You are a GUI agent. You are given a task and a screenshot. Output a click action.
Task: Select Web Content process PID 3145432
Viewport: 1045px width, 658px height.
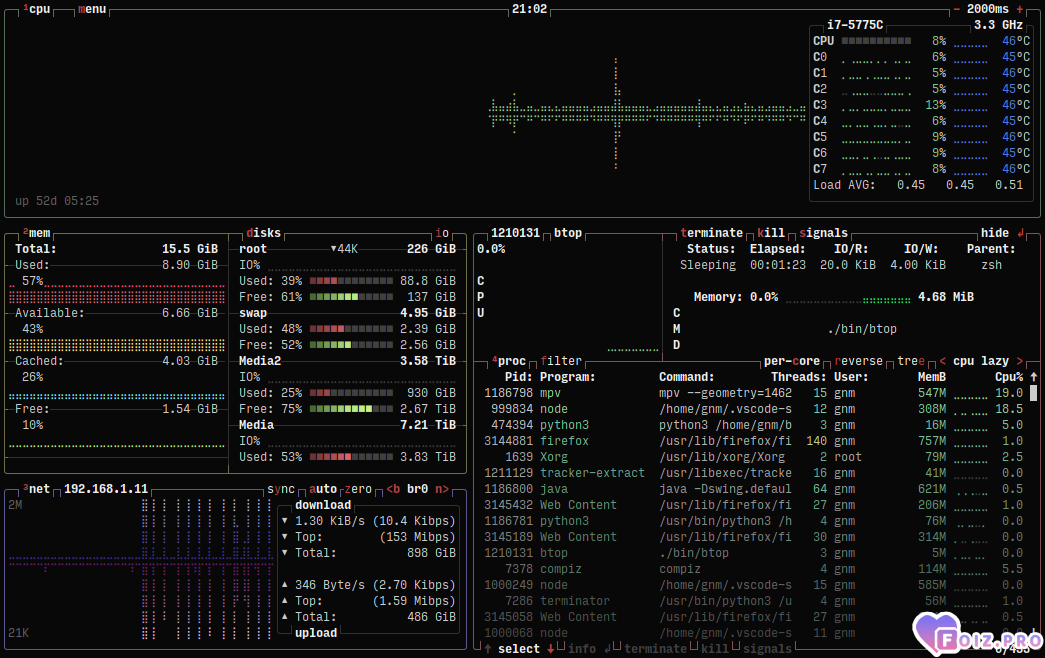coord(753,505)
